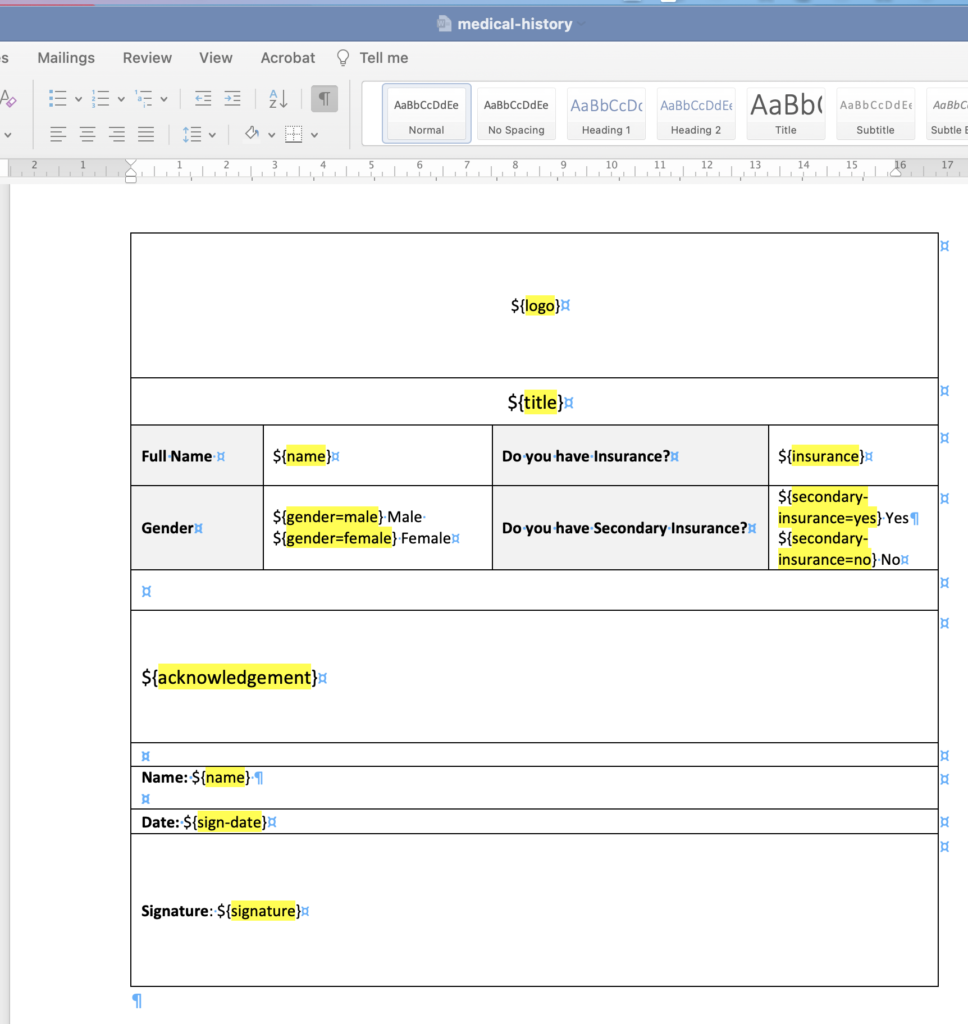Click the numbered list icon
The height and width of the screenshot is (1024, 968).
pos(100,98)
